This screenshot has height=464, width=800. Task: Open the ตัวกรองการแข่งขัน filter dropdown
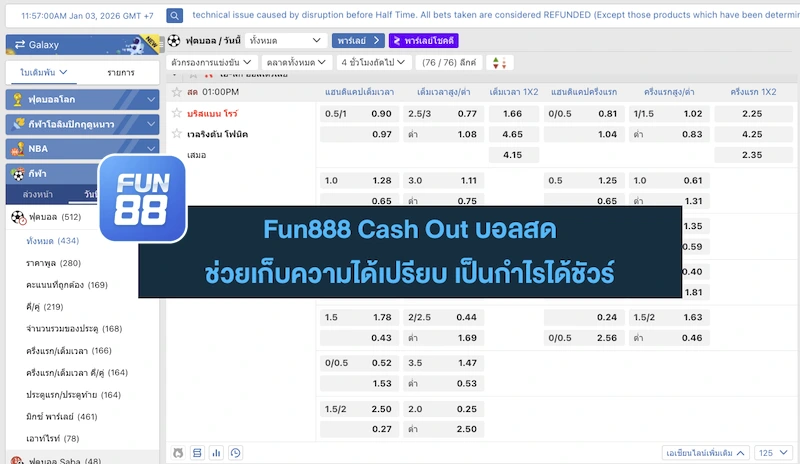(x=212, y=62)
